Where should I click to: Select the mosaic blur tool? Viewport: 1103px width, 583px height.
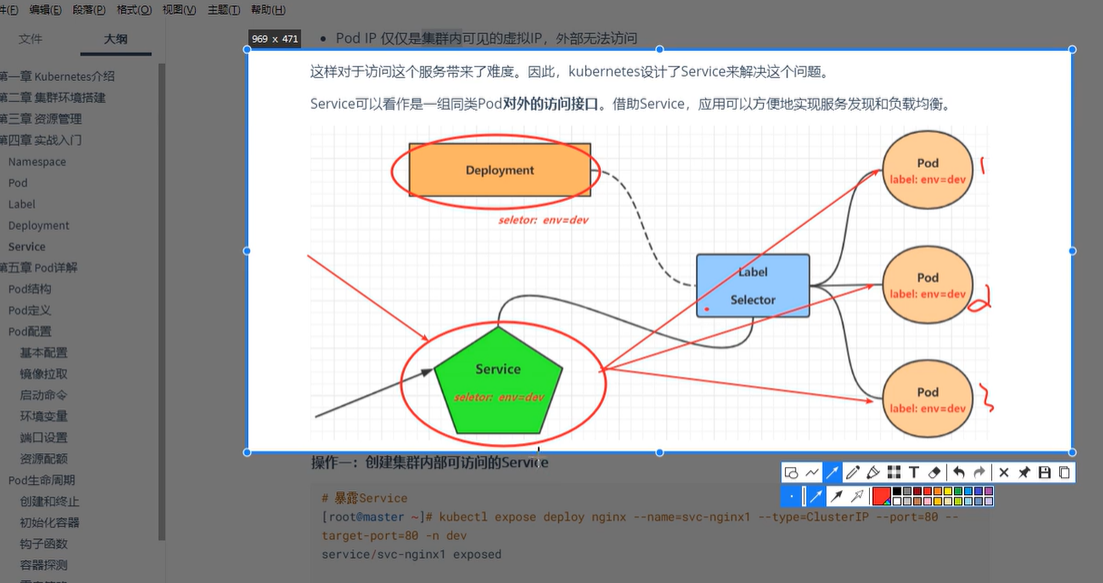894,473
